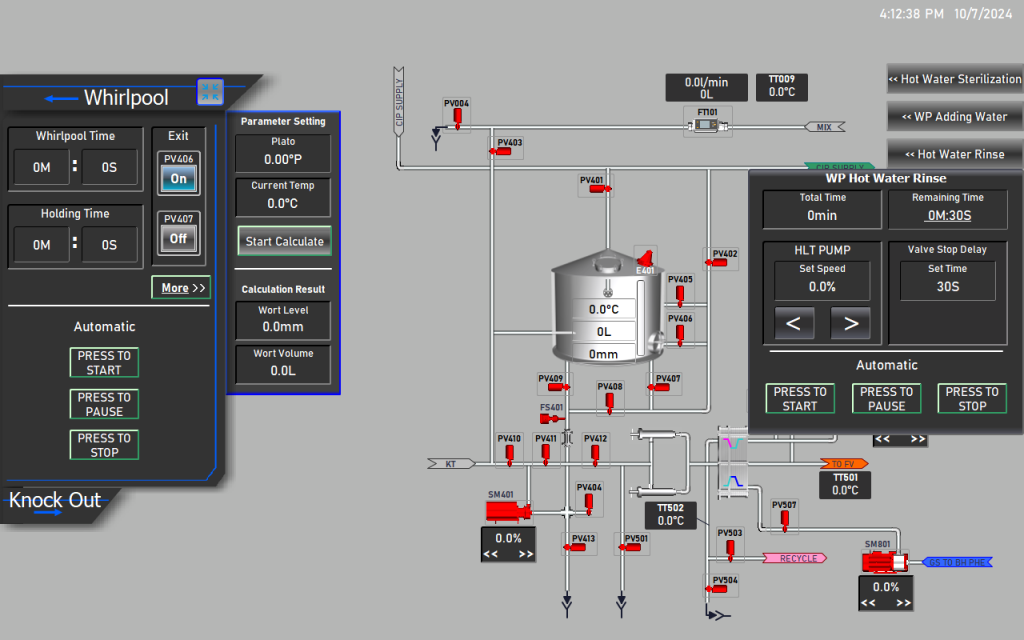Screen dimensions: 1024x640
Task: Click the PV405 valve icon
Action: tap(680, 296)
